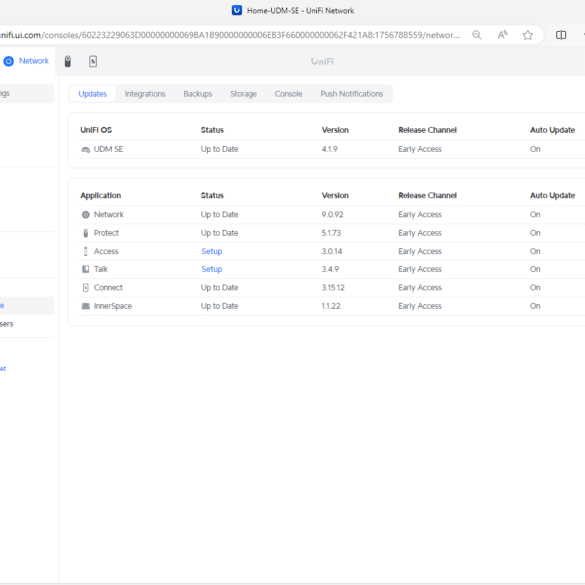Click Connect row Auto Update On value
585x585 pixels.
point(535,288)
